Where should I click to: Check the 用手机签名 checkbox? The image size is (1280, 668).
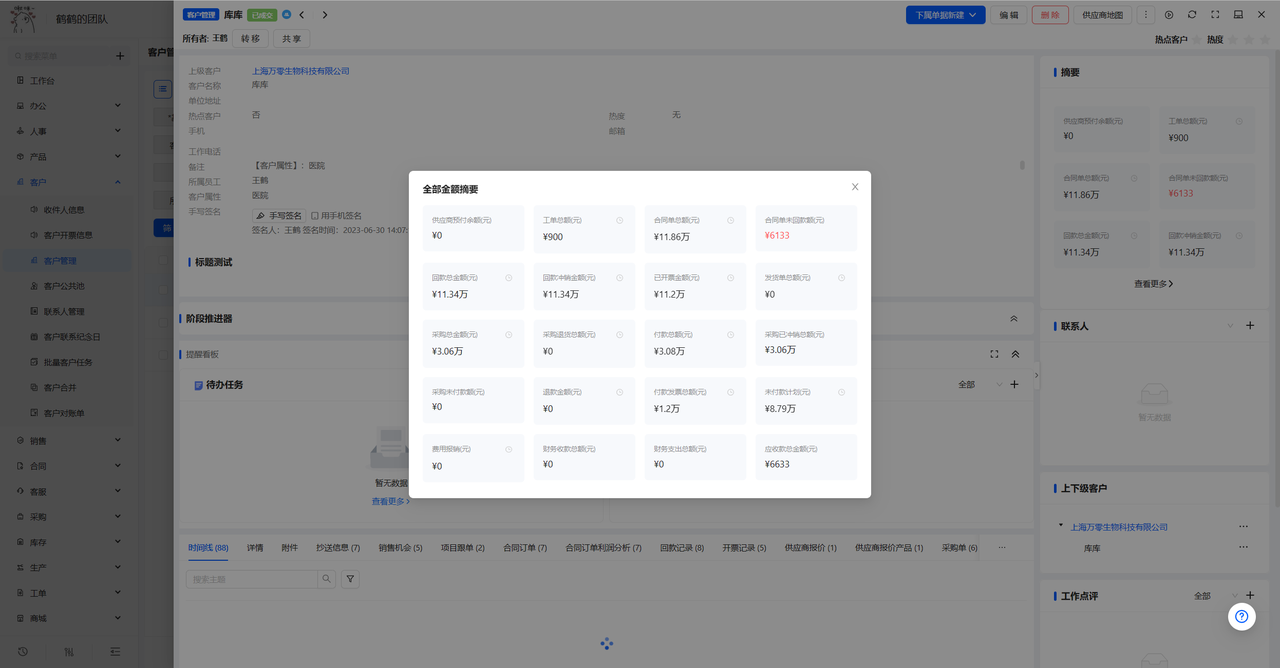pyautogui.click(x=315, y=215)
